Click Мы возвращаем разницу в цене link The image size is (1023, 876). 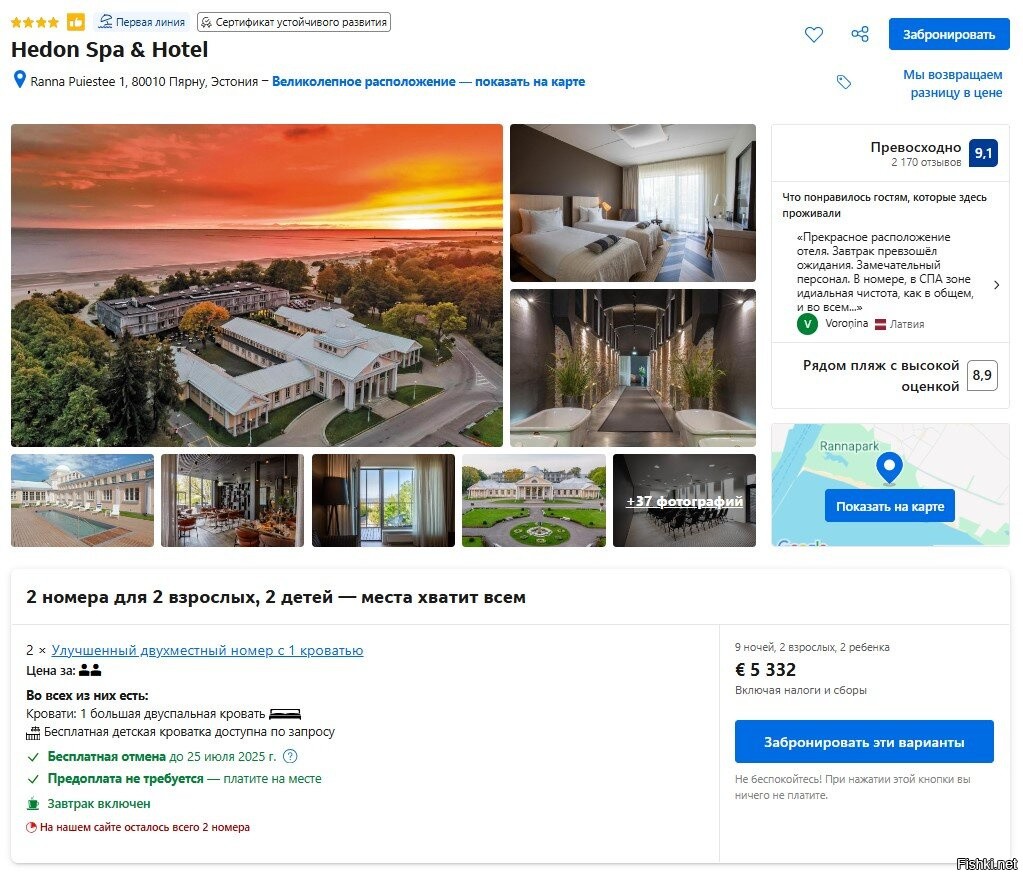pyautogui.click(x=953, y=83)
